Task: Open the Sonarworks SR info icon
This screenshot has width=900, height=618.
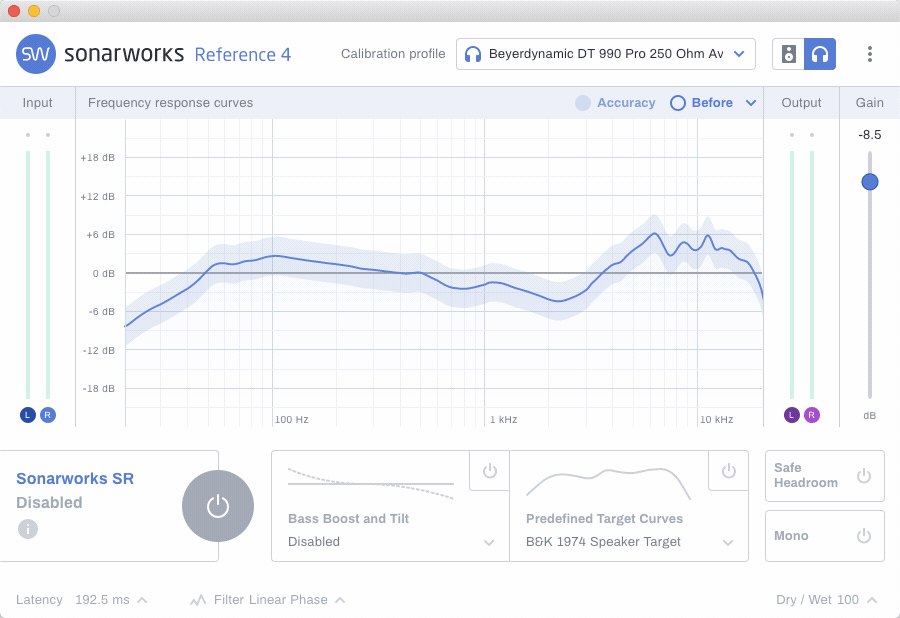Action: click(x=28, y=528)
